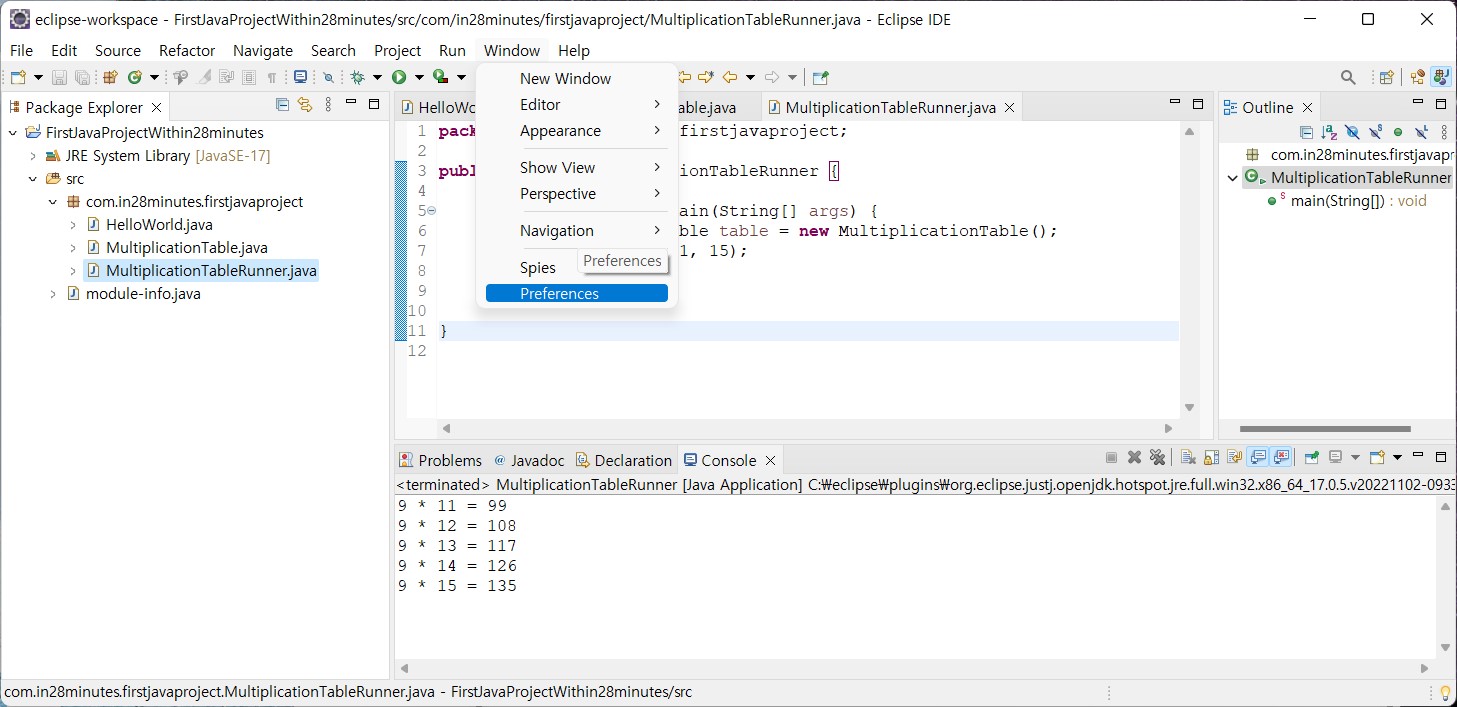Image resolution: width=1457 pixels, height=707 pixels.
Task: Click the Outline horizontal scrollbar thumb
Action: pos(1324,428)
